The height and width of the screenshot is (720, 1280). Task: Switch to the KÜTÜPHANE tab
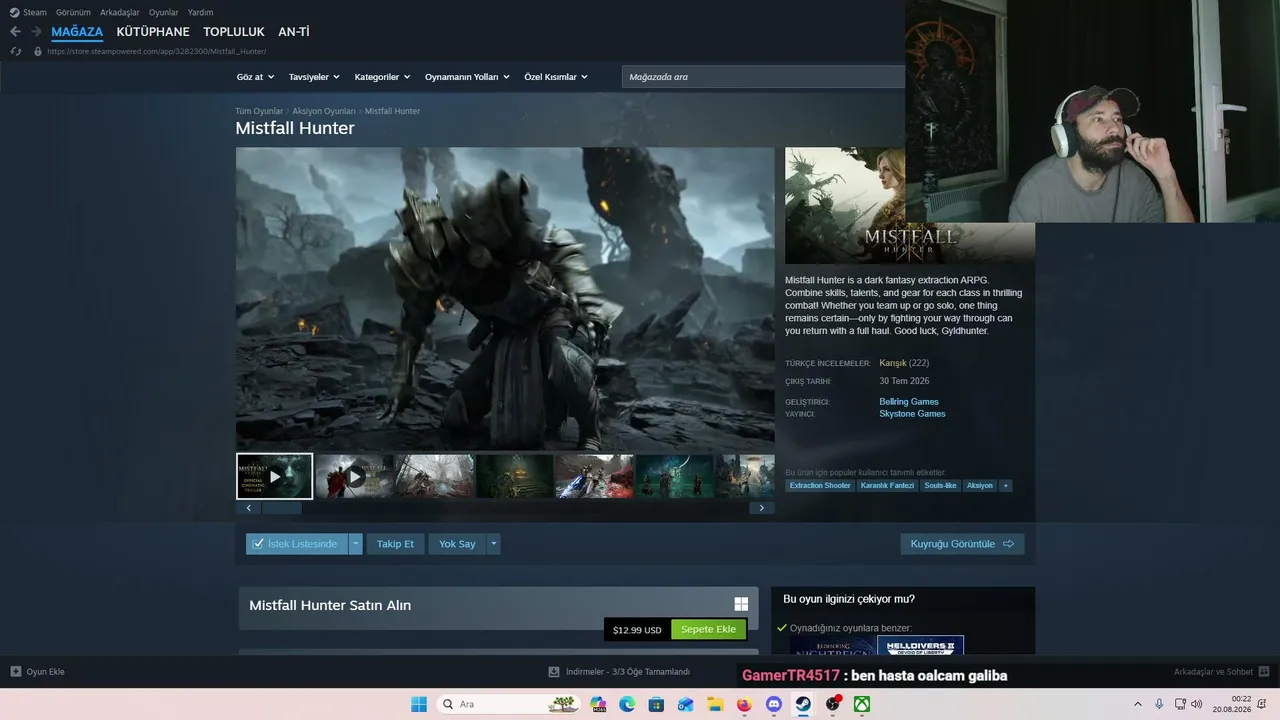pyautogui.click(x=153, y=32)
